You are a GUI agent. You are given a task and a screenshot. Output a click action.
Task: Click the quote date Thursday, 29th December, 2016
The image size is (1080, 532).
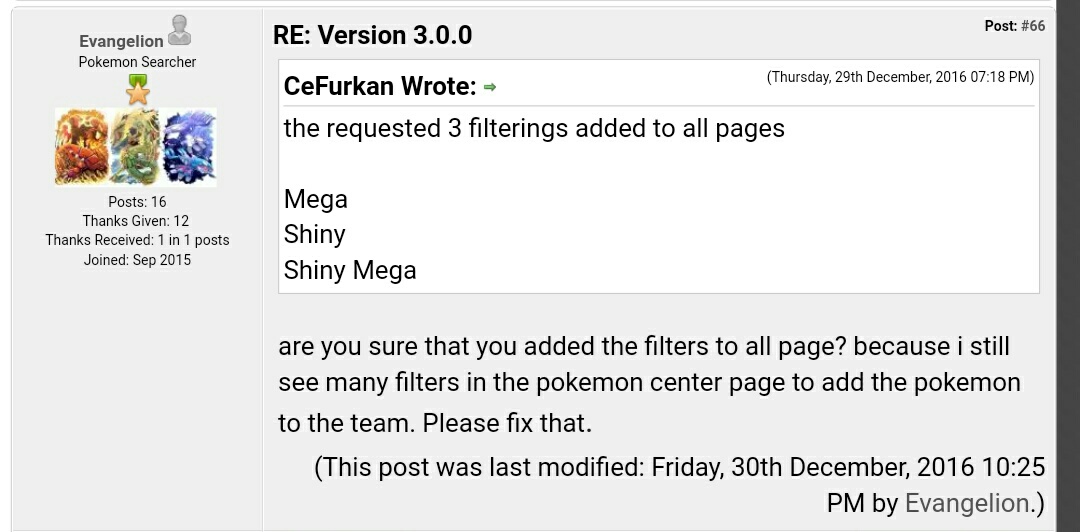click(x=900, y=77)
